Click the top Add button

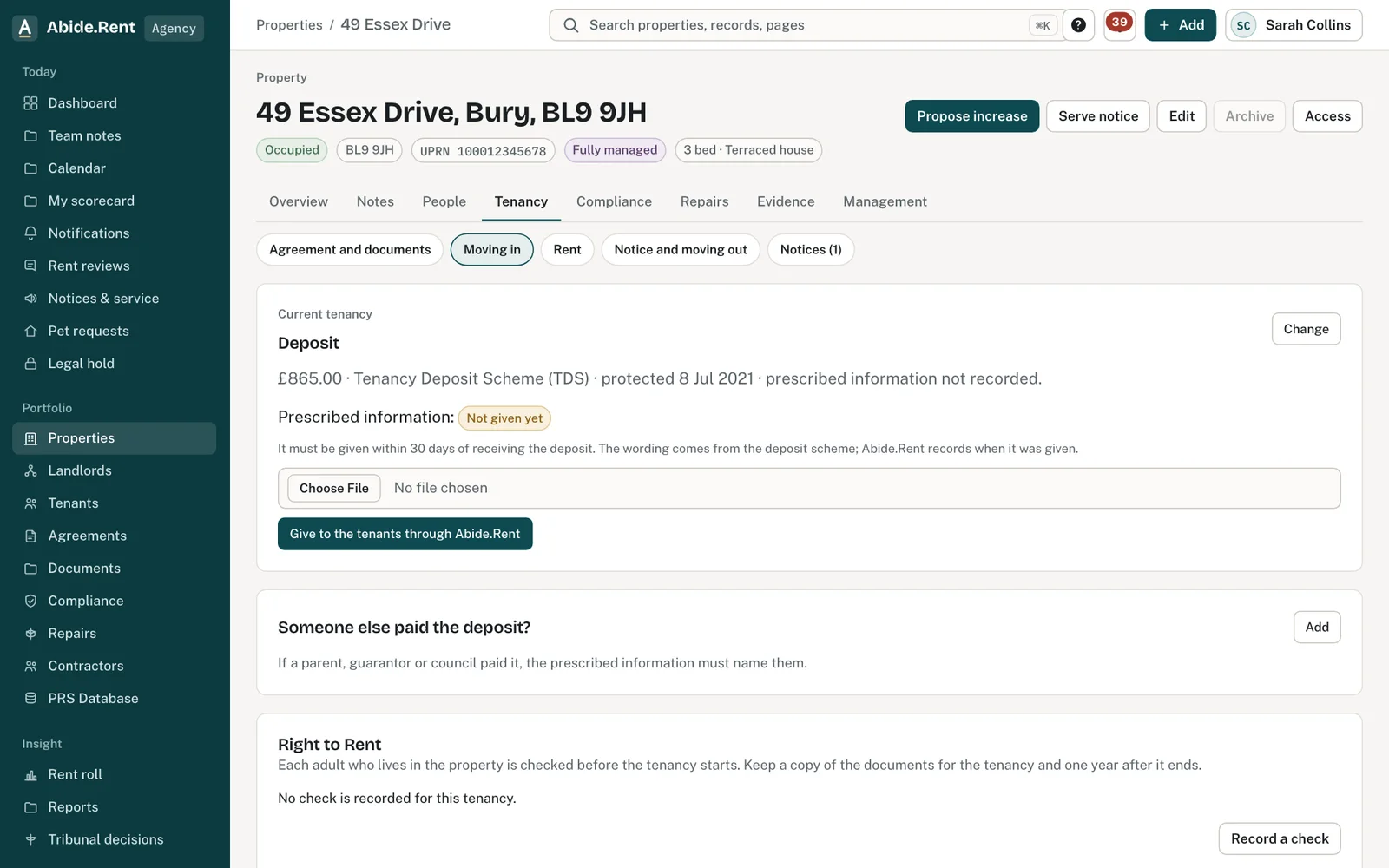1181,25
